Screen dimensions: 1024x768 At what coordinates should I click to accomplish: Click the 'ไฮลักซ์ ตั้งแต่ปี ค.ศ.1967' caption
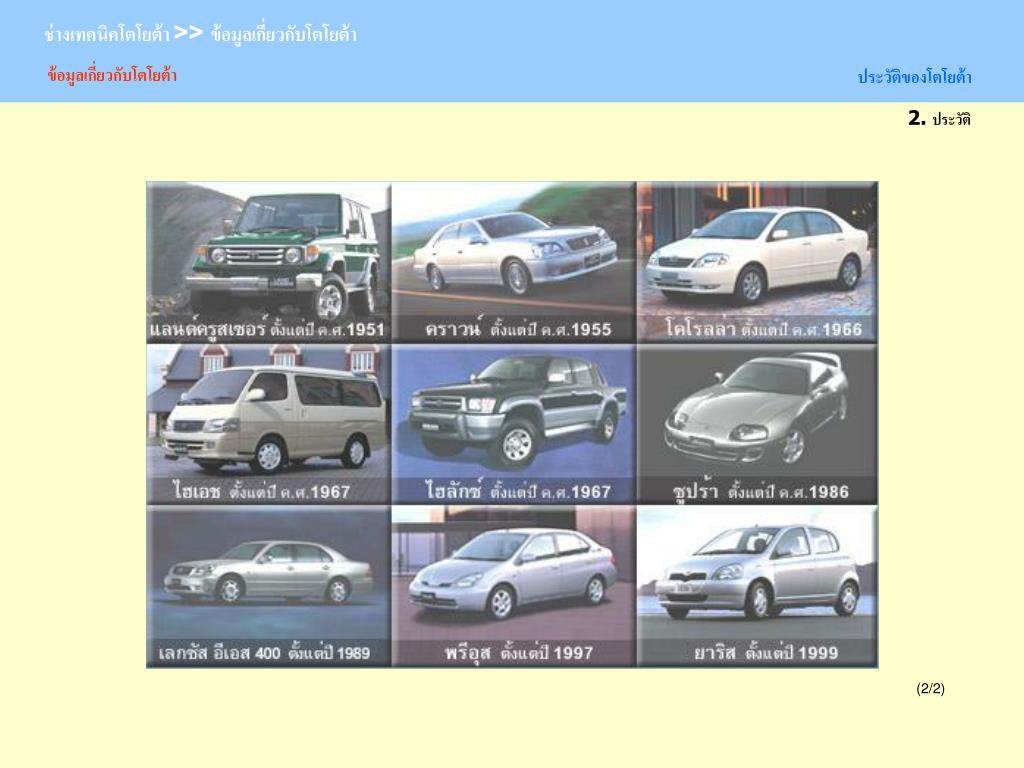point(518,490)
